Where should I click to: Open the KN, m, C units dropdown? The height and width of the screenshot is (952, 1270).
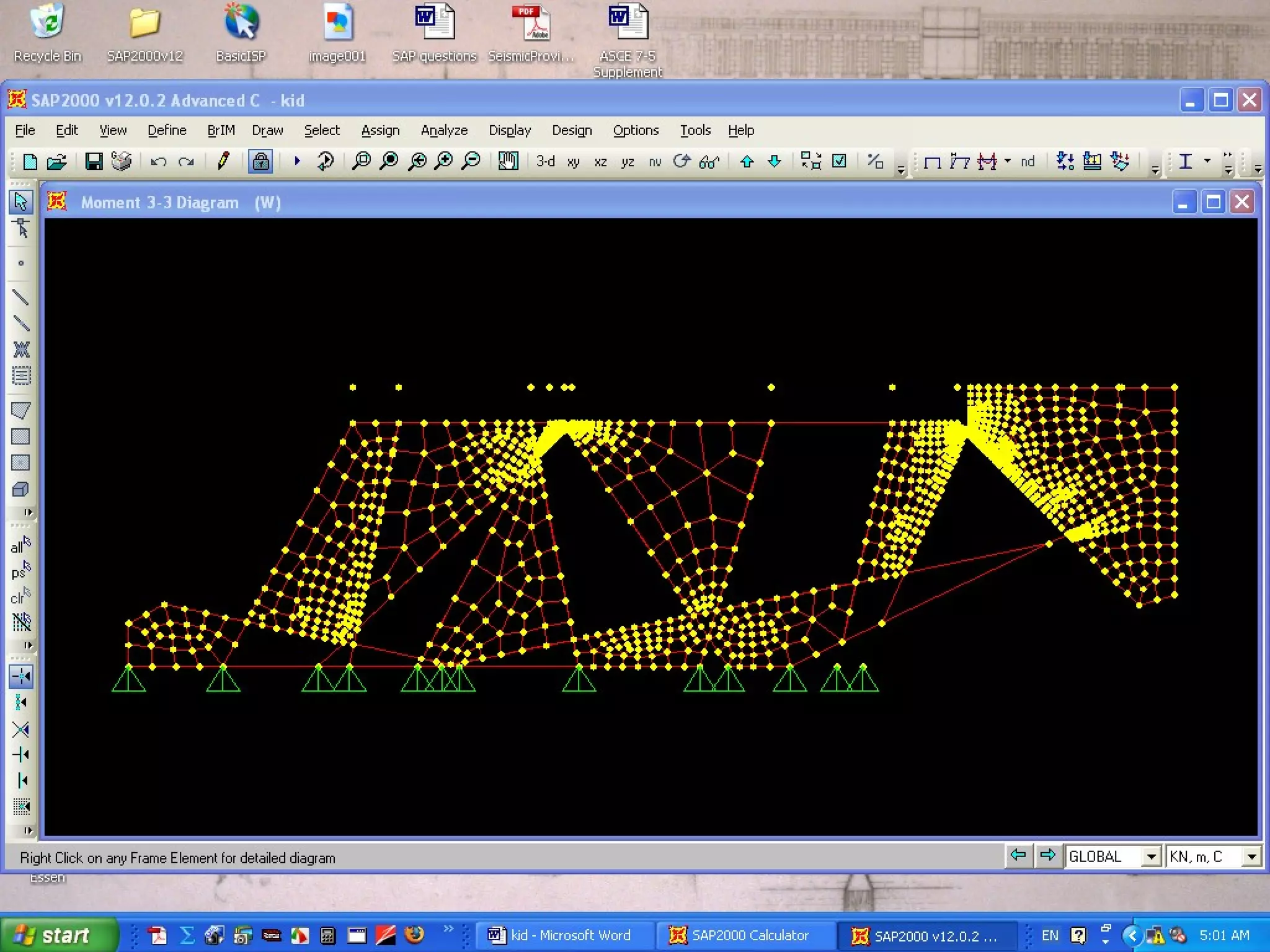click(1251, 857)
